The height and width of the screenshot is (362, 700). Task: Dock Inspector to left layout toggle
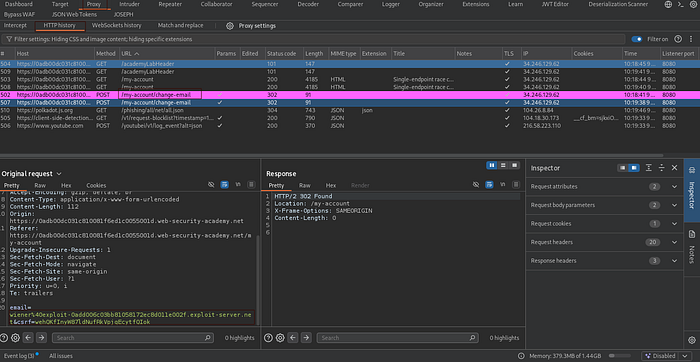pyautogui.click(x=622, y=168)
